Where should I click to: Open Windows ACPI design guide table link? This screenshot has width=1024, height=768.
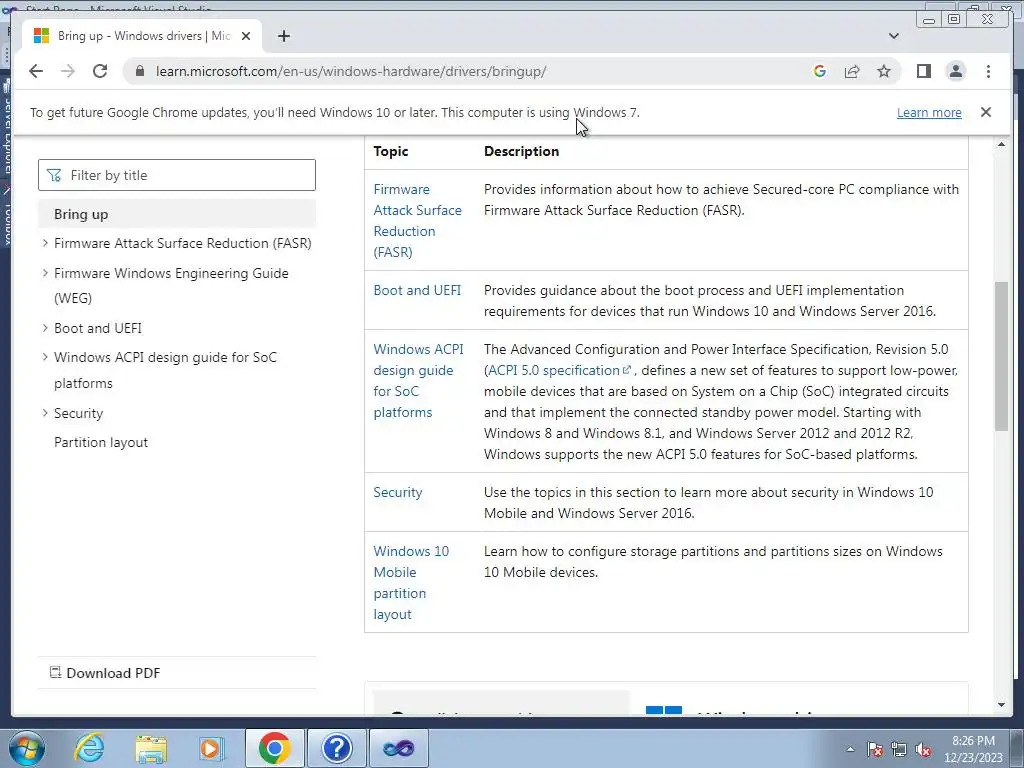[419, 381]
